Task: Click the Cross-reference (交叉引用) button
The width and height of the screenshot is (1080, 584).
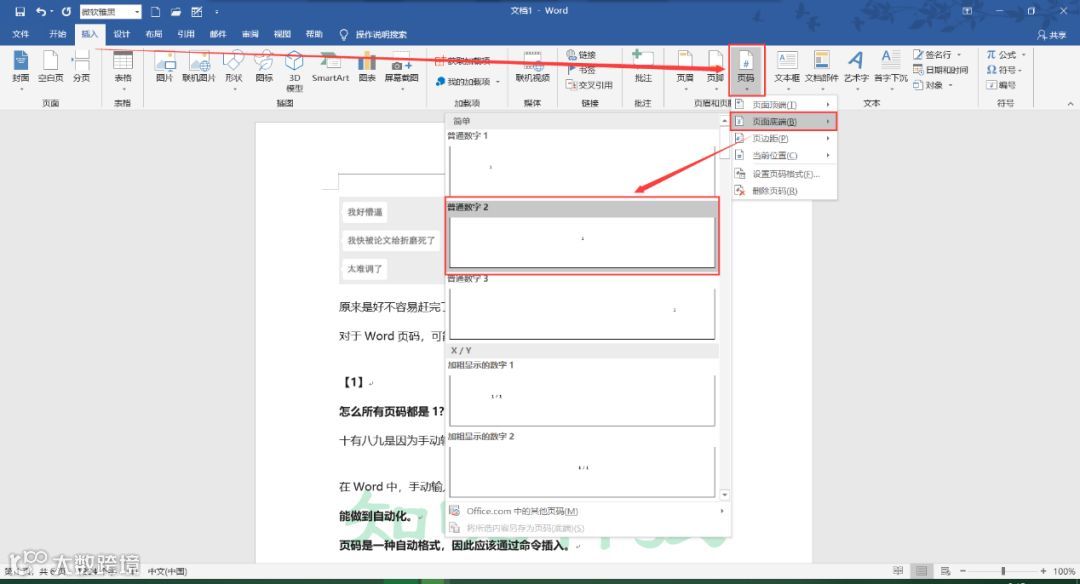Action: 589,85
